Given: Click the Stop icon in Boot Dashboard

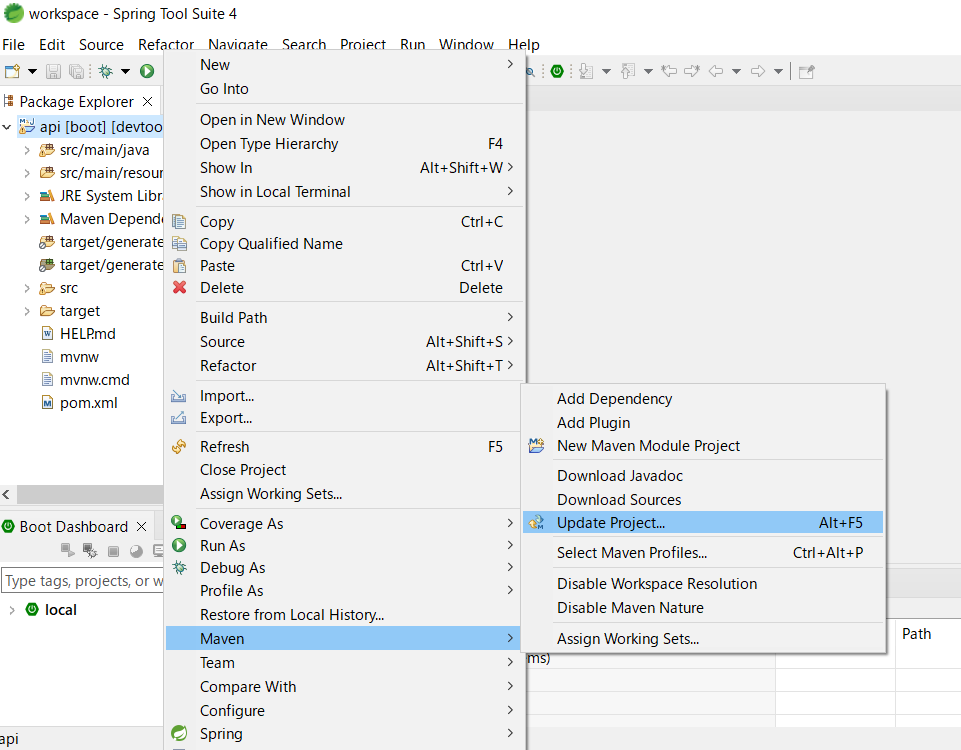Looking at the screenshot, I should pyautogui.click(x=113, y=551).
